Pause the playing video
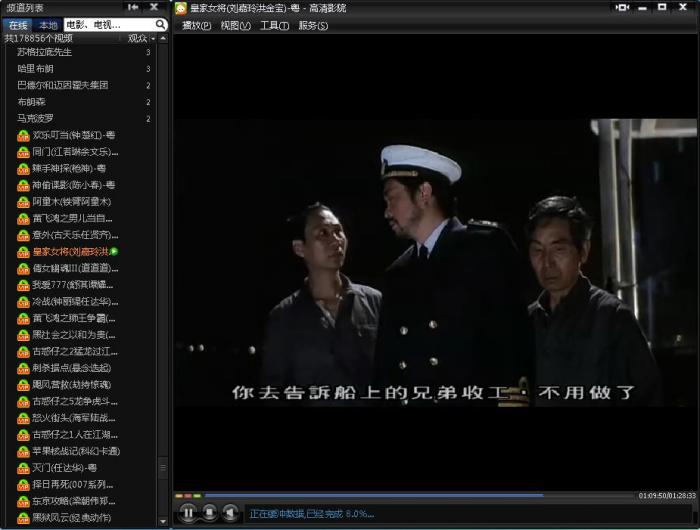Image resolution: width=700 pixels, height=530 pixels. tap(188, 513)
